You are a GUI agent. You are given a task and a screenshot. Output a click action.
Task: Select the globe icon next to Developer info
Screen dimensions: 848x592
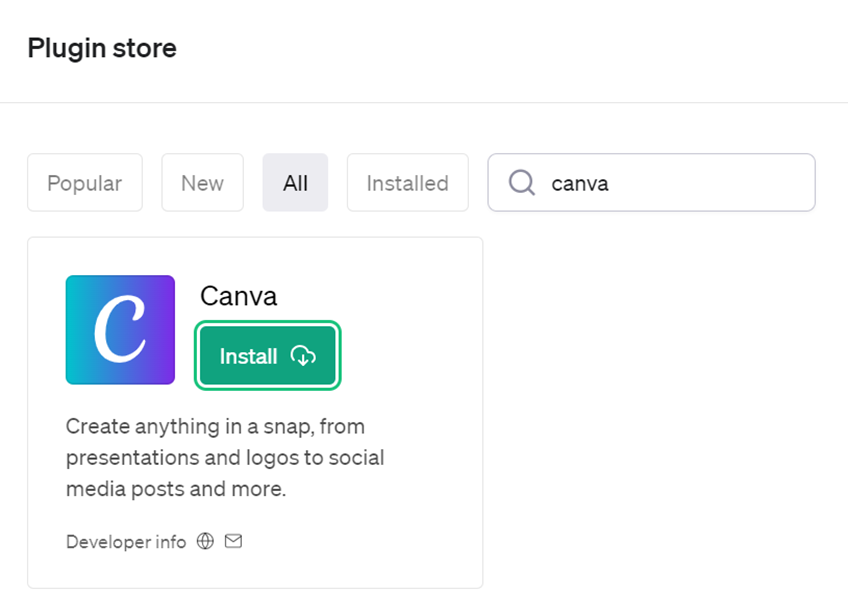205,541
